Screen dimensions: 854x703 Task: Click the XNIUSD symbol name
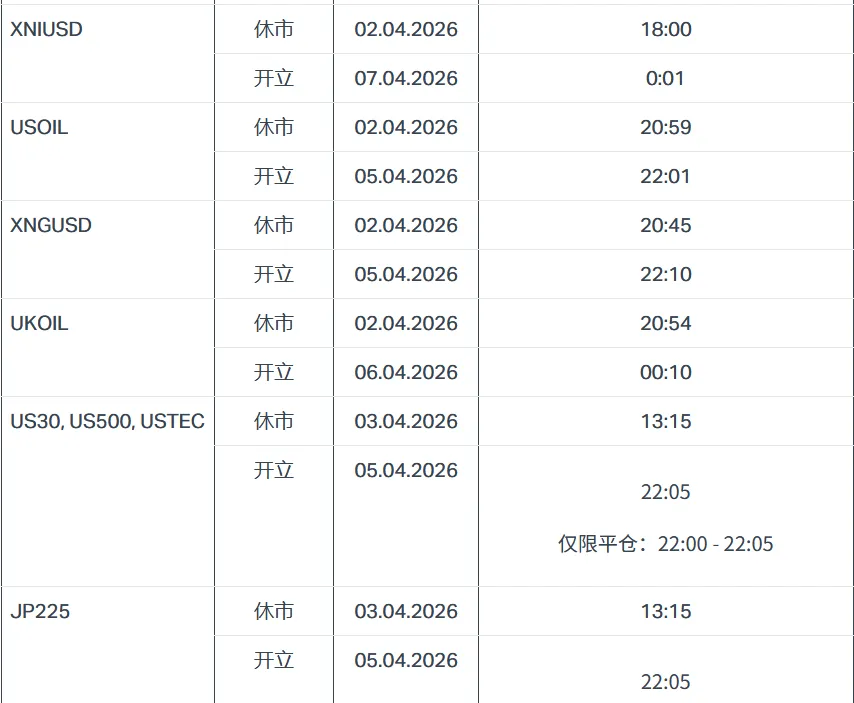(46, 29)
